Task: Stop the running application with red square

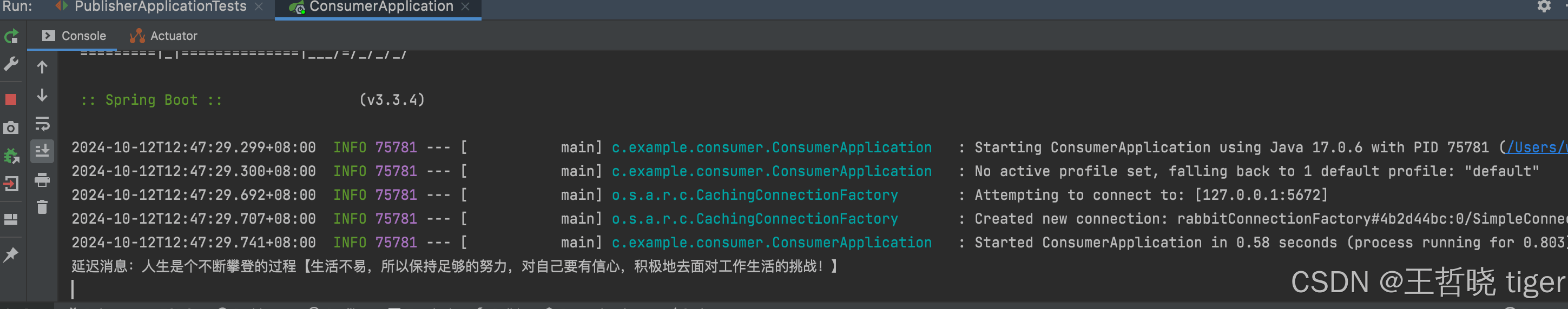Action: tap(11, 99)
